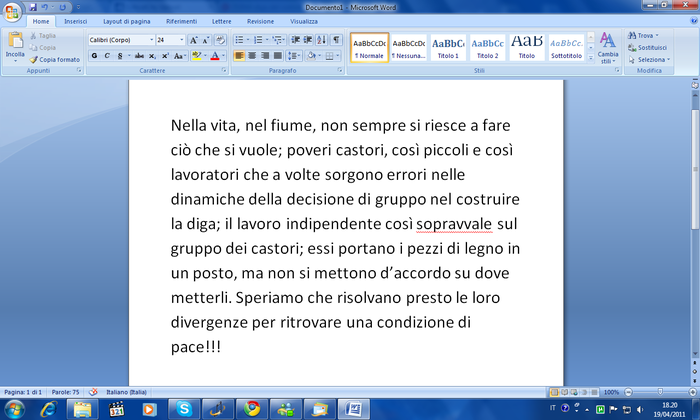700x420 pixels.
Task: Click the sort A-Z icon
Action: [321, 40]
